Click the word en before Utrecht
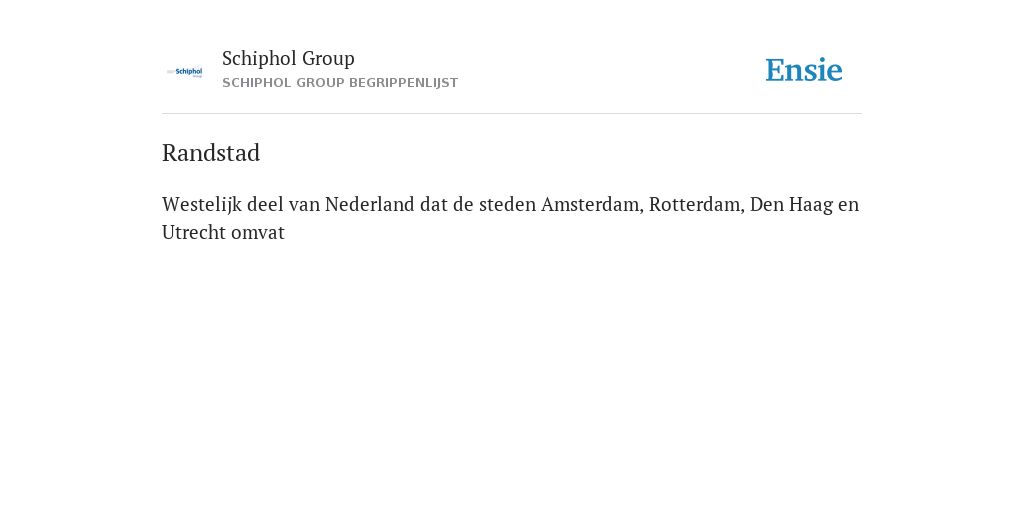1024x512 pixels. [848, 206]
